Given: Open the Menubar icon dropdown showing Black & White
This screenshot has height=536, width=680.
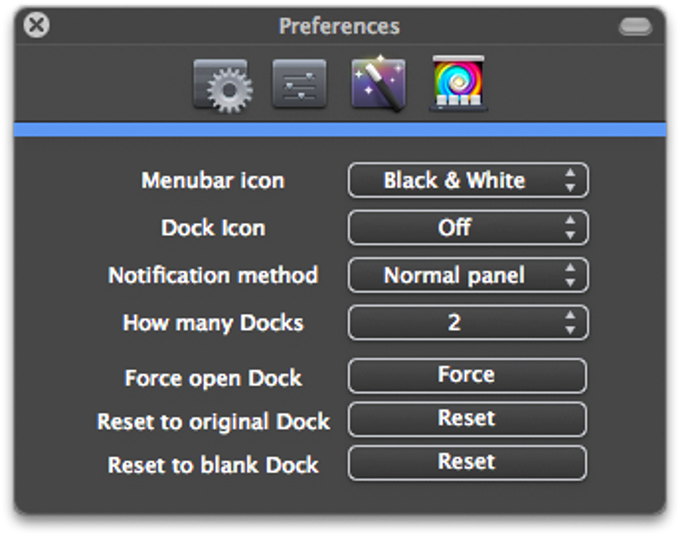Looking at the screenshot, I should (467, 181).
